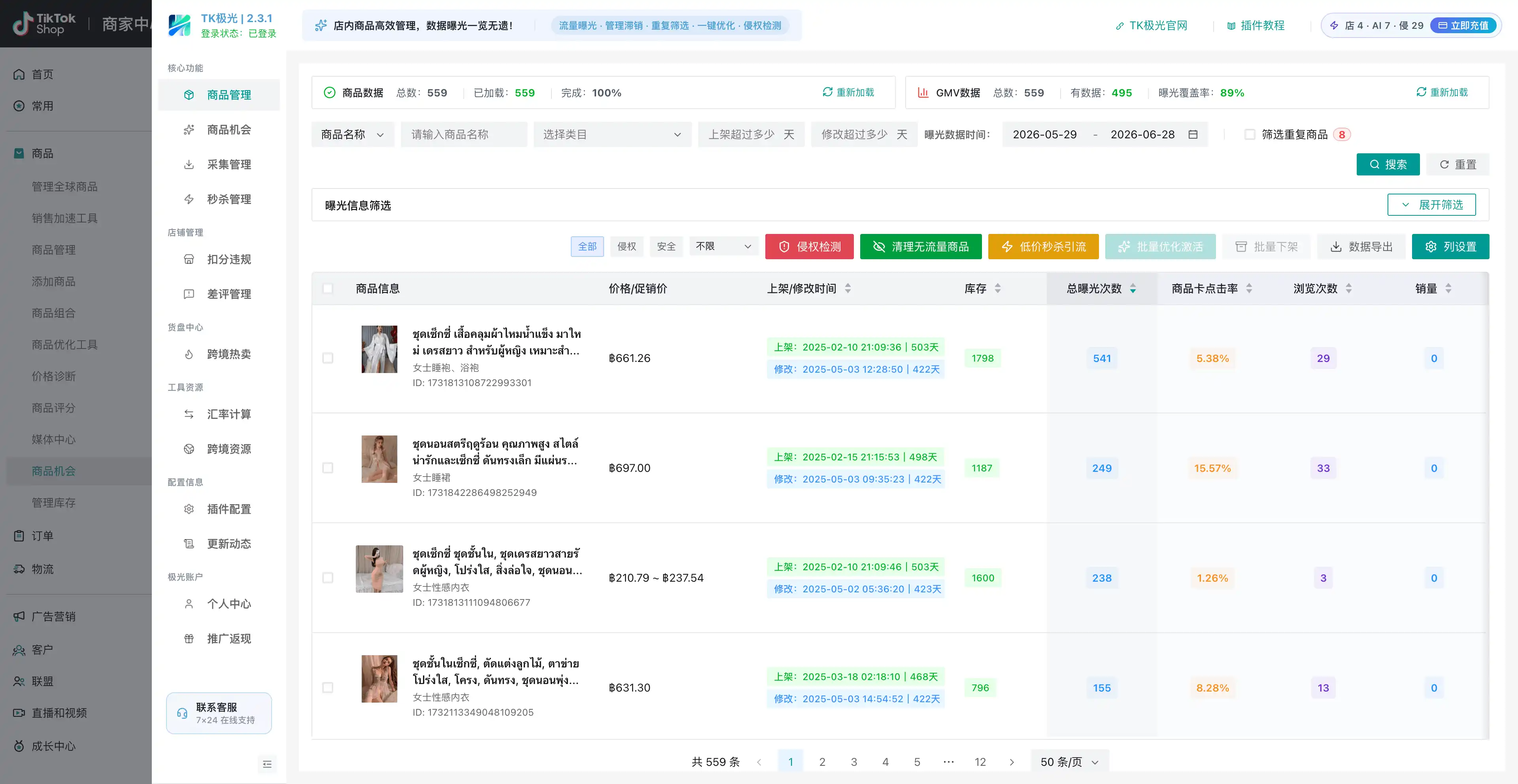
Task: Go to page 2 in pagination
Action: pos(822,761)
